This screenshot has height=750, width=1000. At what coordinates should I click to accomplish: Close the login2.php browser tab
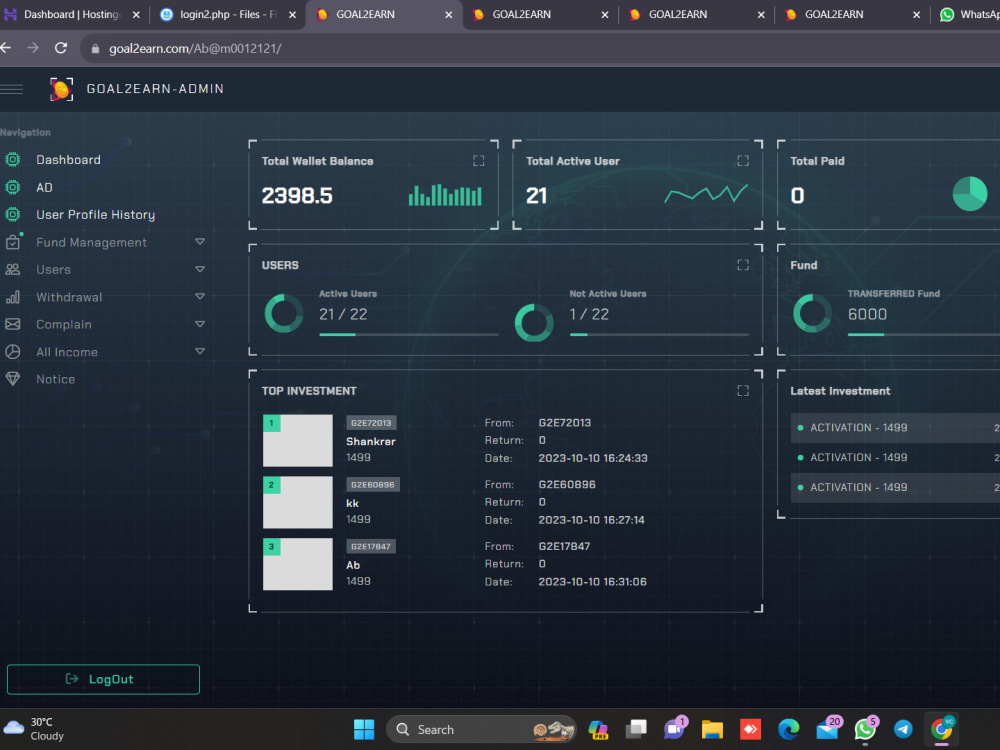tap(292, 15)
